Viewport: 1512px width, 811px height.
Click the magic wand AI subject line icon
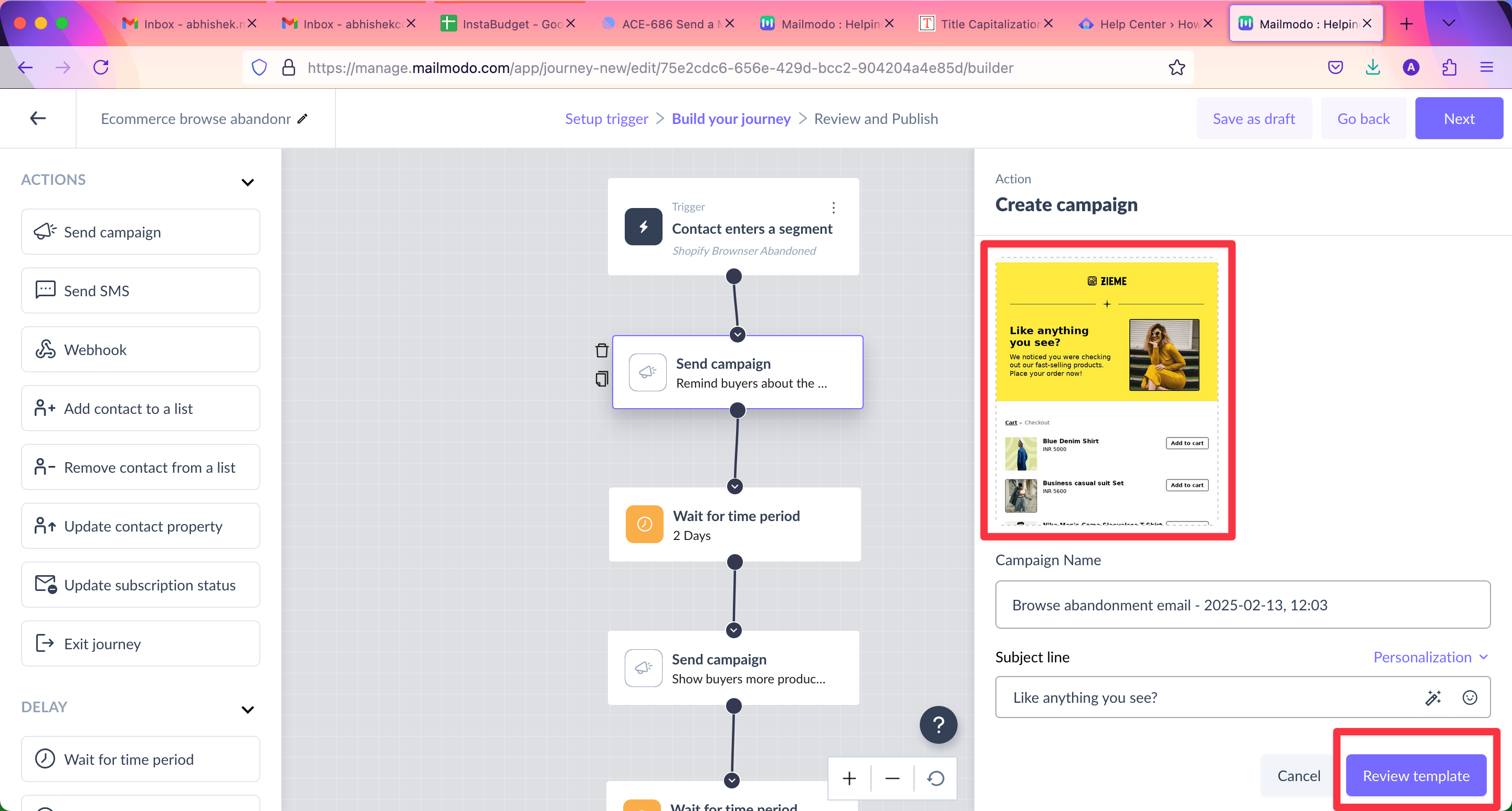(1433, 697)
